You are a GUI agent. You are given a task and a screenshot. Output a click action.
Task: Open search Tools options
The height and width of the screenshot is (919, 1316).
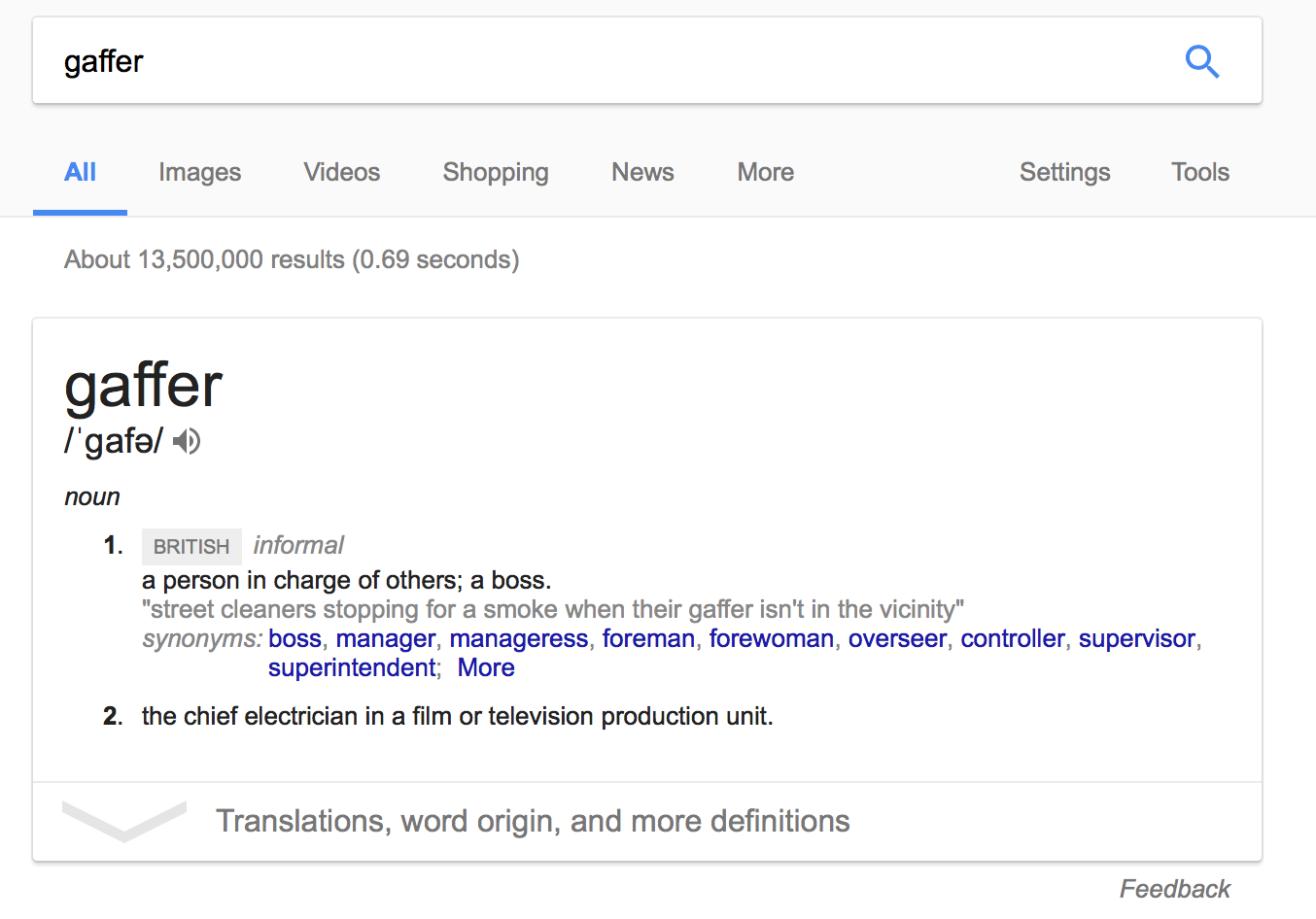pos(1200,172)
